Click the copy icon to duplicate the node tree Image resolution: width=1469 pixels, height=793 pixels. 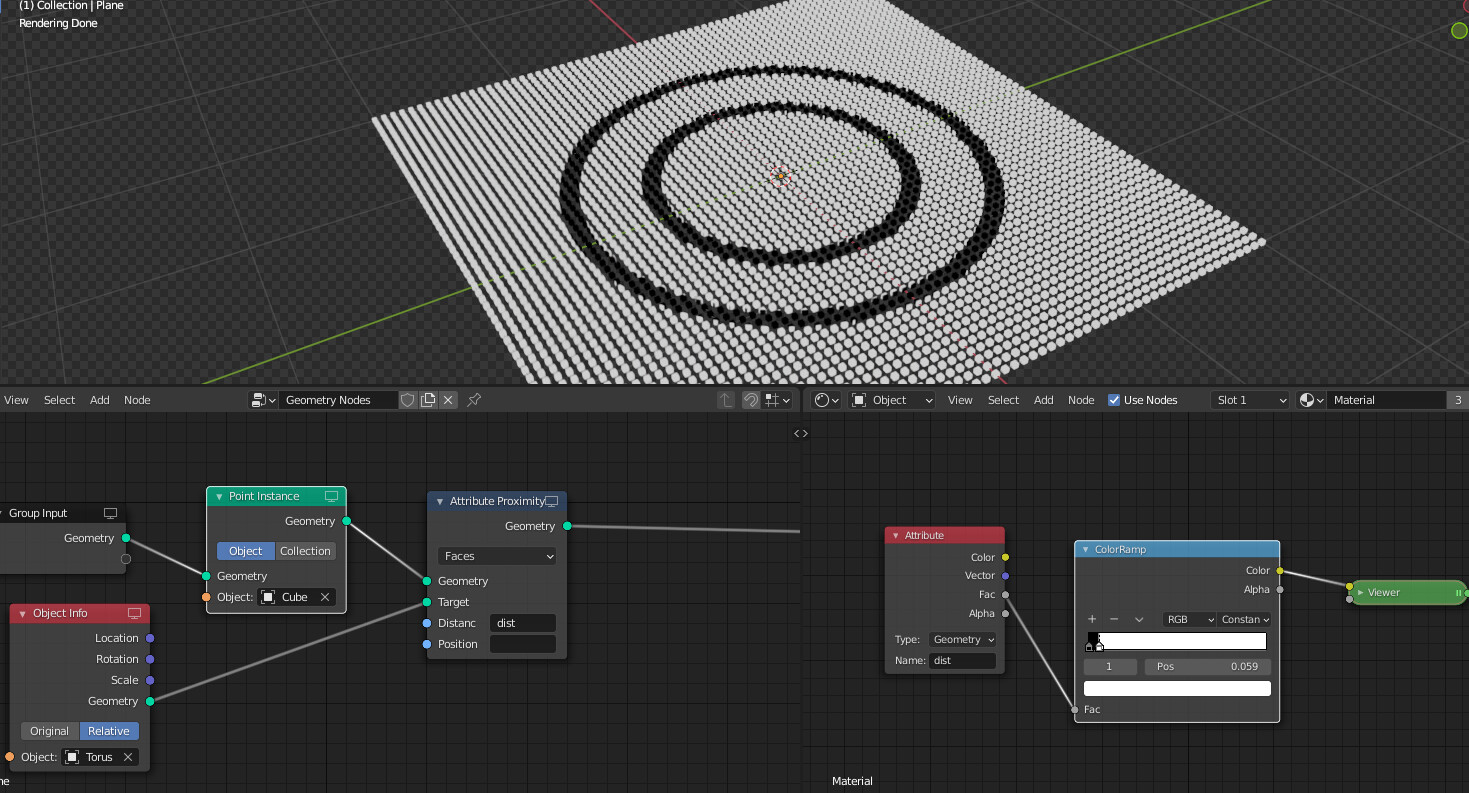pos(427,399)
